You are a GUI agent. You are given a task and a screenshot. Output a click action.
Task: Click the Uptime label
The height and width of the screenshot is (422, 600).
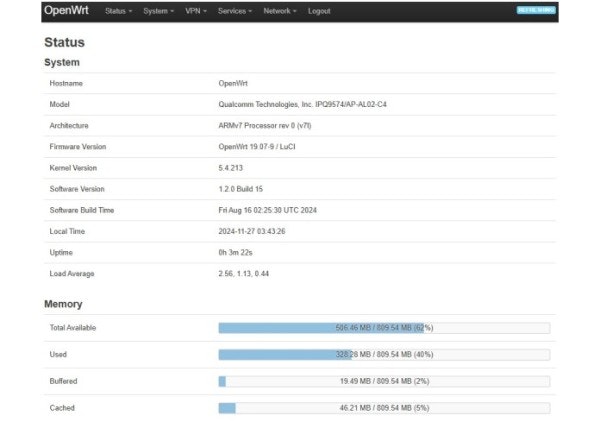pyautogui.click(x=61, y=253)
